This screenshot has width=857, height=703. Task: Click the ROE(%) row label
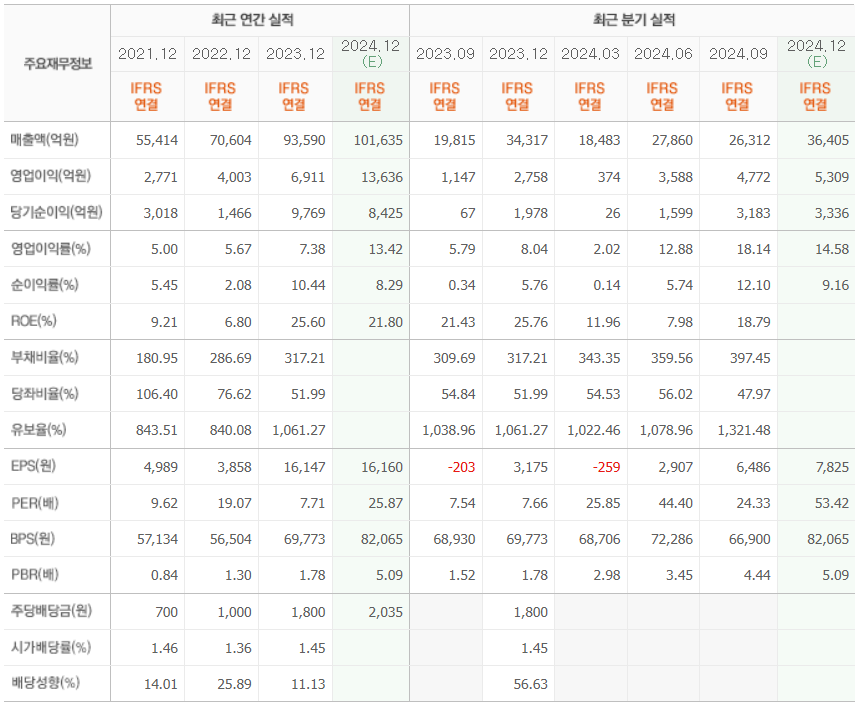pos(33,321)
